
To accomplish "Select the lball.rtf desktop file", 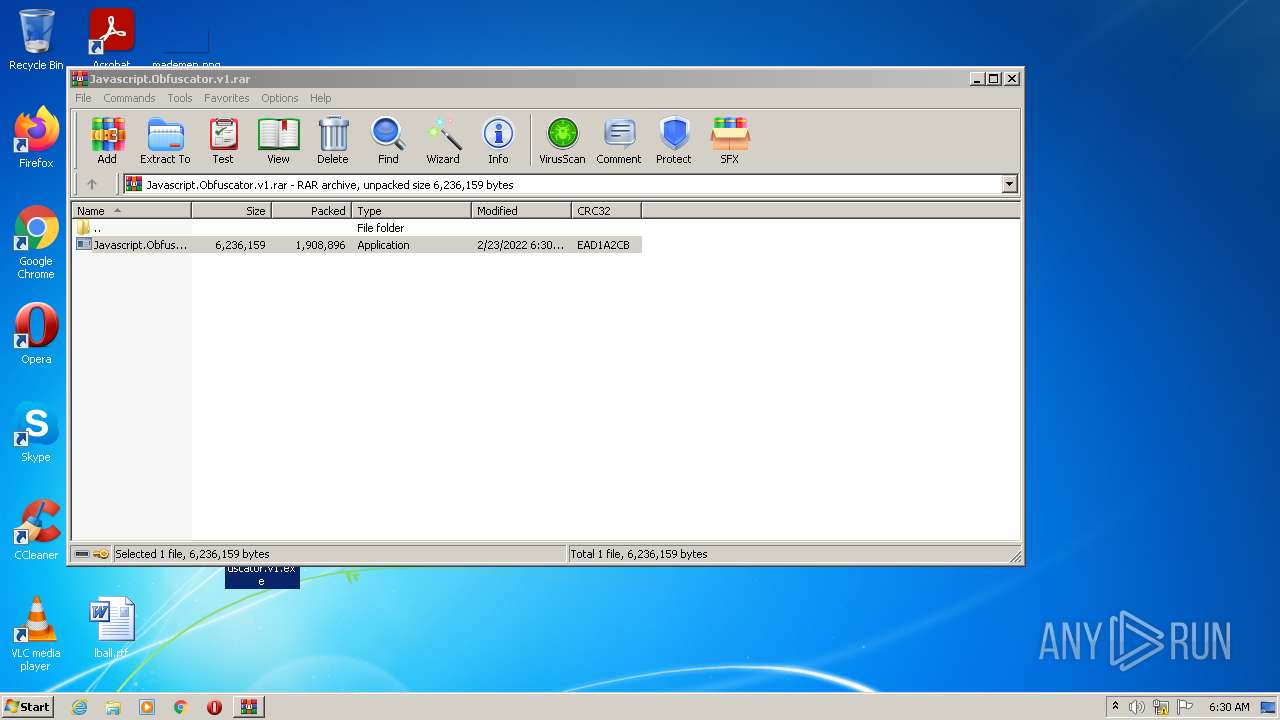I will point(111,628).
